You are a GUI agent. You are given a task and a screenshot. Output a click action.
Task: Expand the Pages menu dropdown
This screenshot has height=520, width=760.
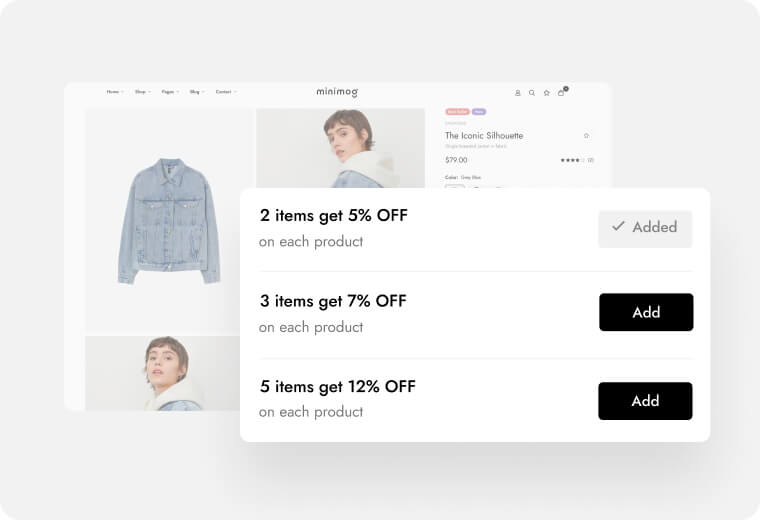point(171,92)
